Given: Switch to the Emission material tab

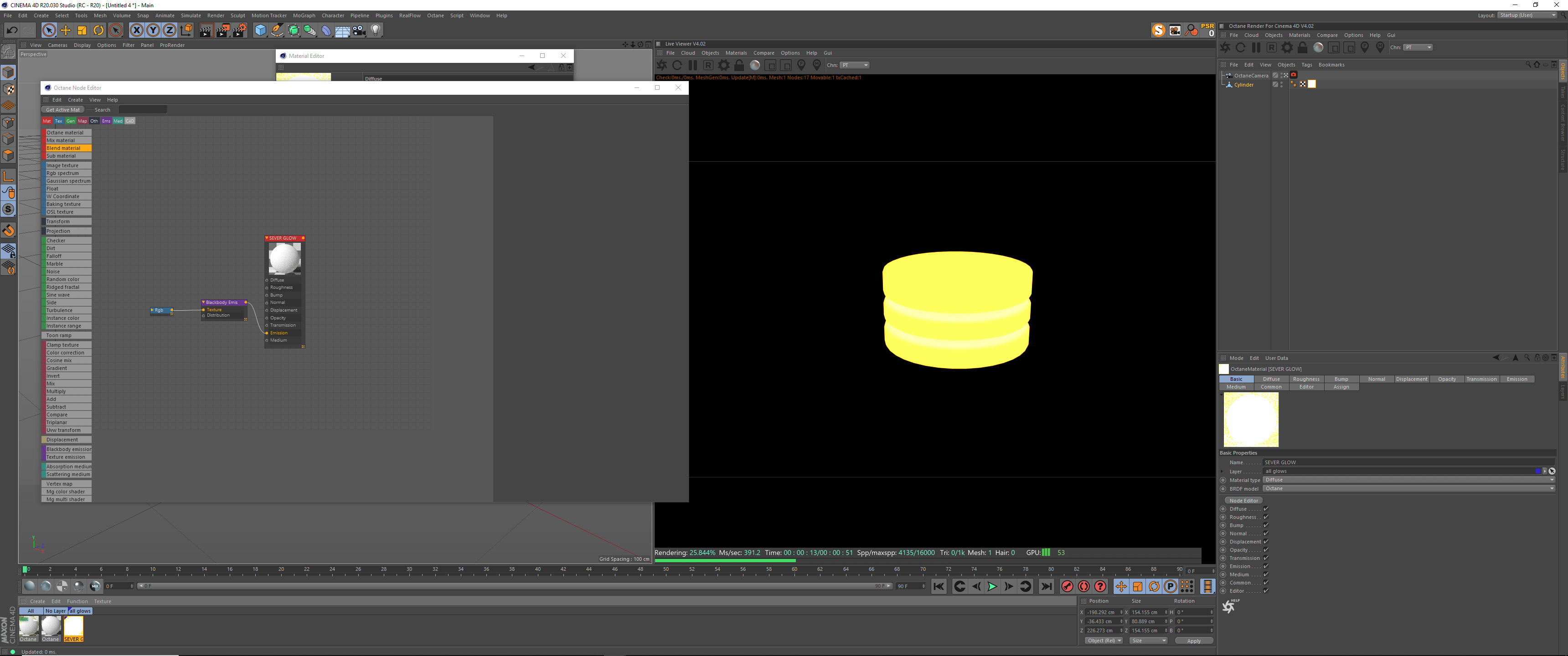Looking at the screenshot, I should point(1516,379).
